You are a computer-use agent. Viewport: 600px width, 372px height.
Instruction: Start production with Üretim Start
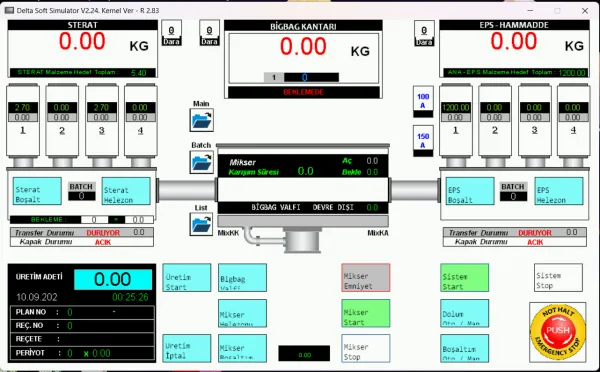coord(187,277)
